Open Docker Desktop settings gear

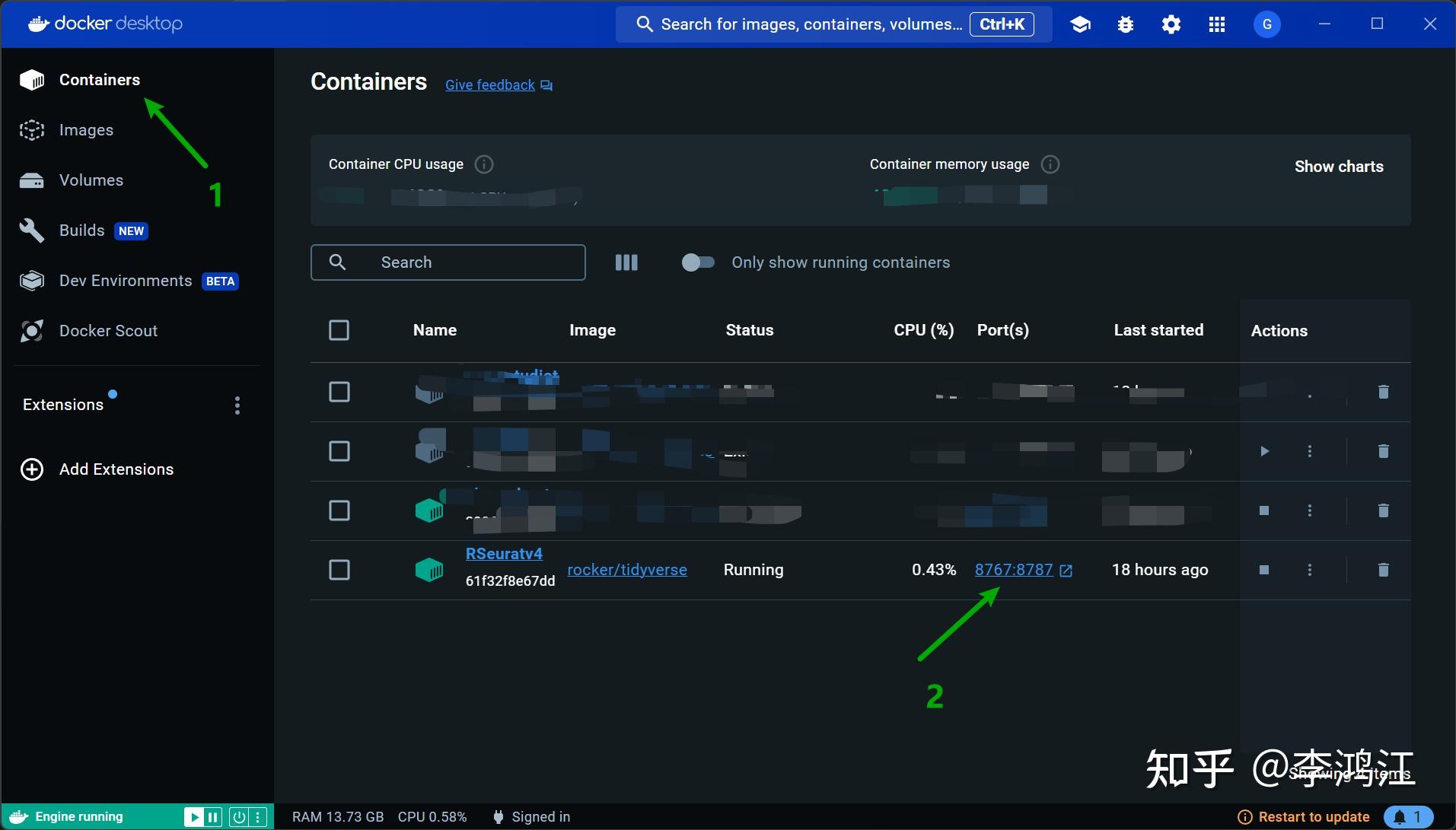point(1170,24)
